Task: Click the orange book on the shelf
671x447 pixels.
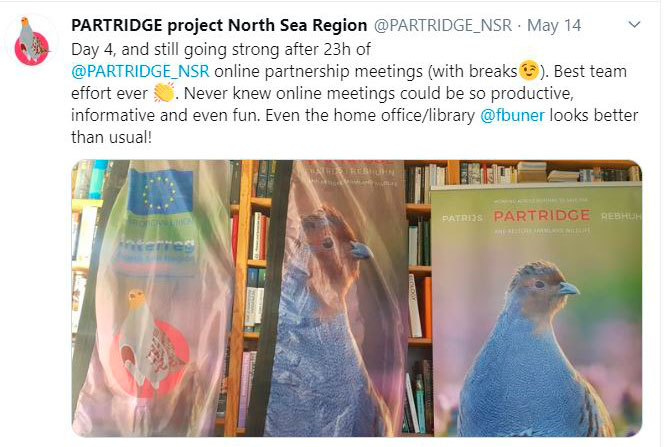Action: 427,307
